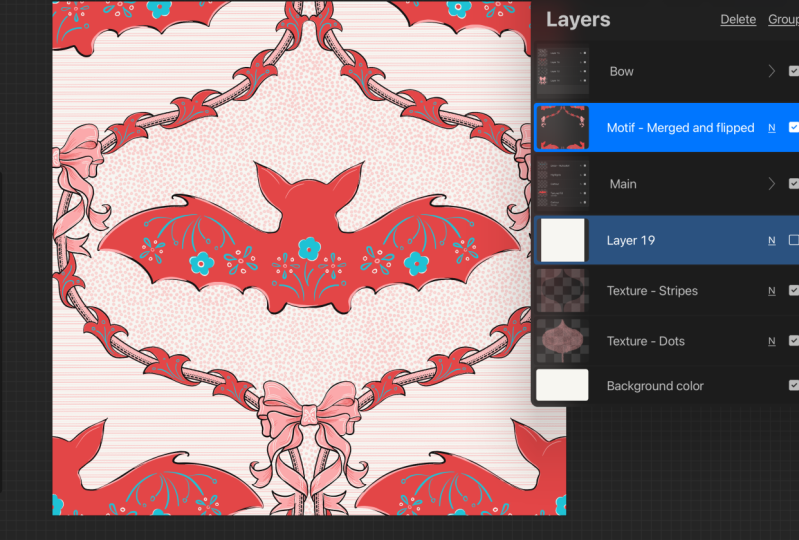Select the Motif - Merged and flipped thumbnail
This screenshot has width=799, height=540.
tap(563, 127)
